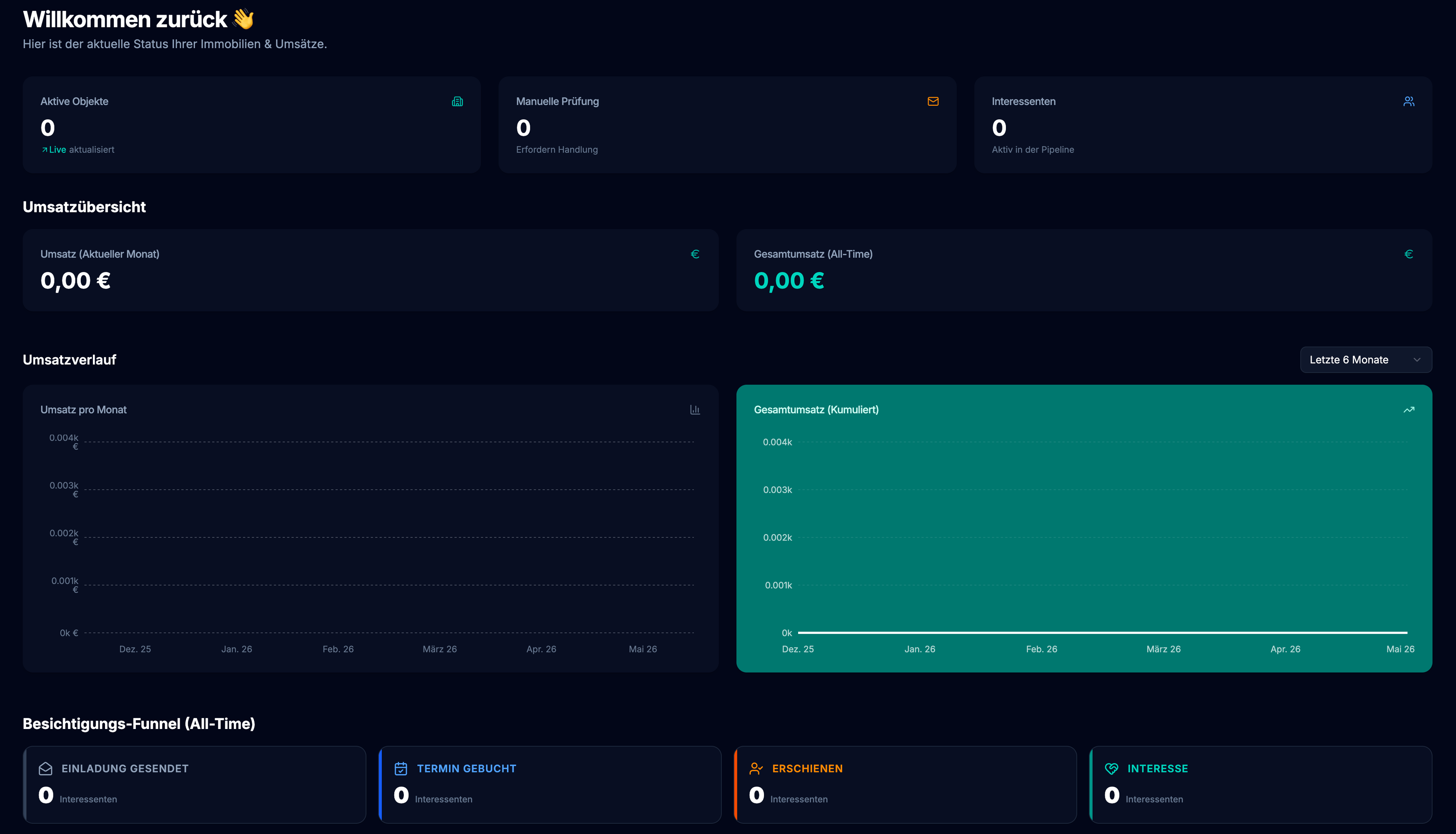
Task: Click Apr. 26 label in the cumulative chart
Action: click(x=1285, y=649)
